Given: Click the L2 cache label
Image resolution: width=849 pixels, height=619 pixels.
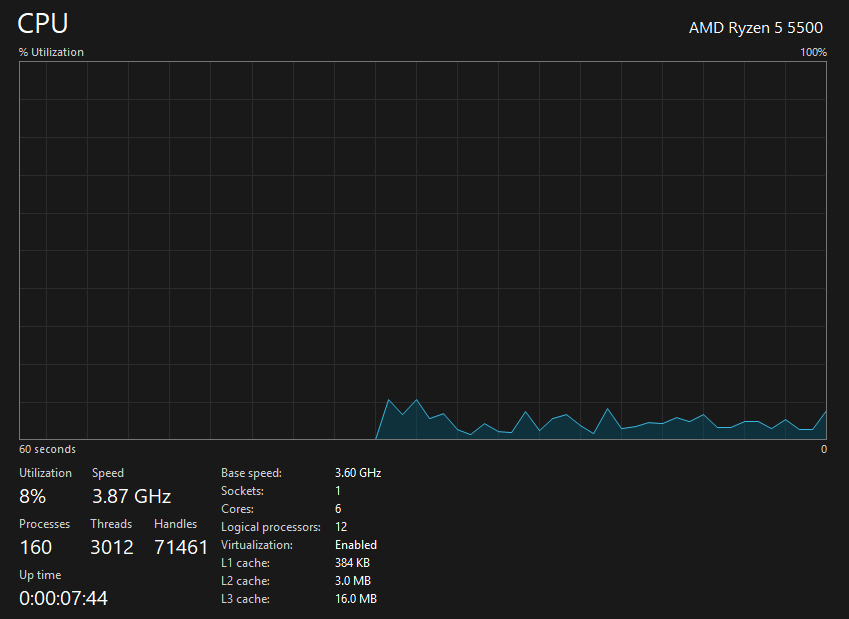Looking at the screenshot, I should 245,581.
